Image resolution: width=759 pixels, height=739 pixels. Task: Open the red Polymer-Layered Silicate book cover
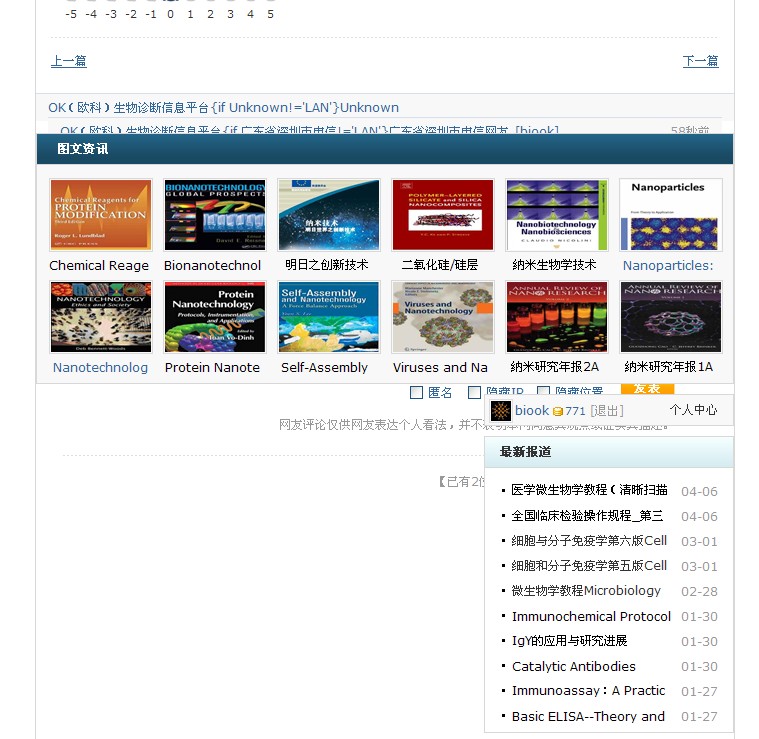point(443,215)
